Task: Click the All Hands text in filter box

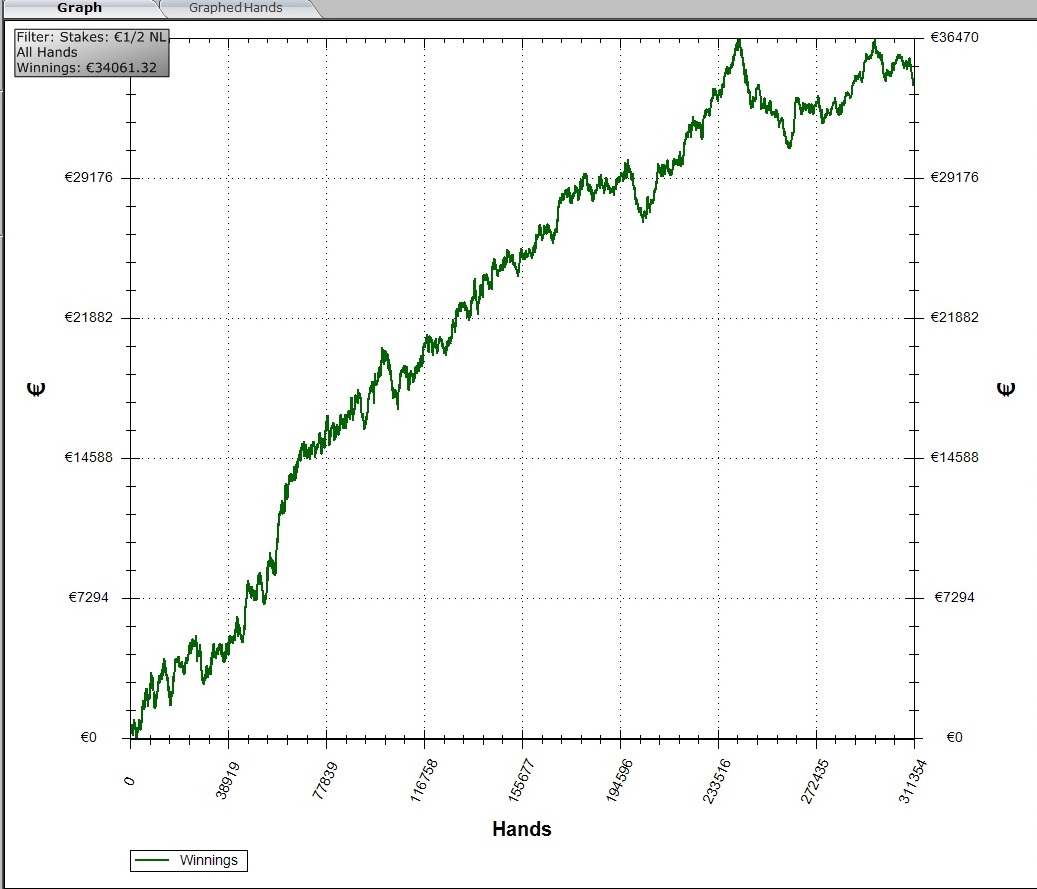Action: point(47,52)
